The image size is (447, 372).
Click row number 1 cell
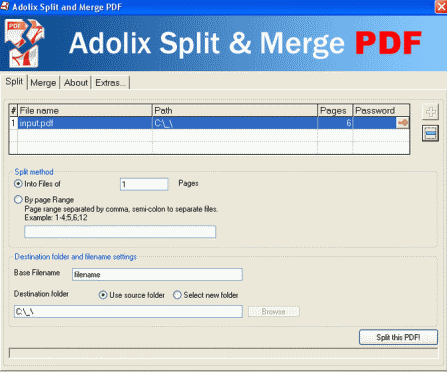point(13,123)
